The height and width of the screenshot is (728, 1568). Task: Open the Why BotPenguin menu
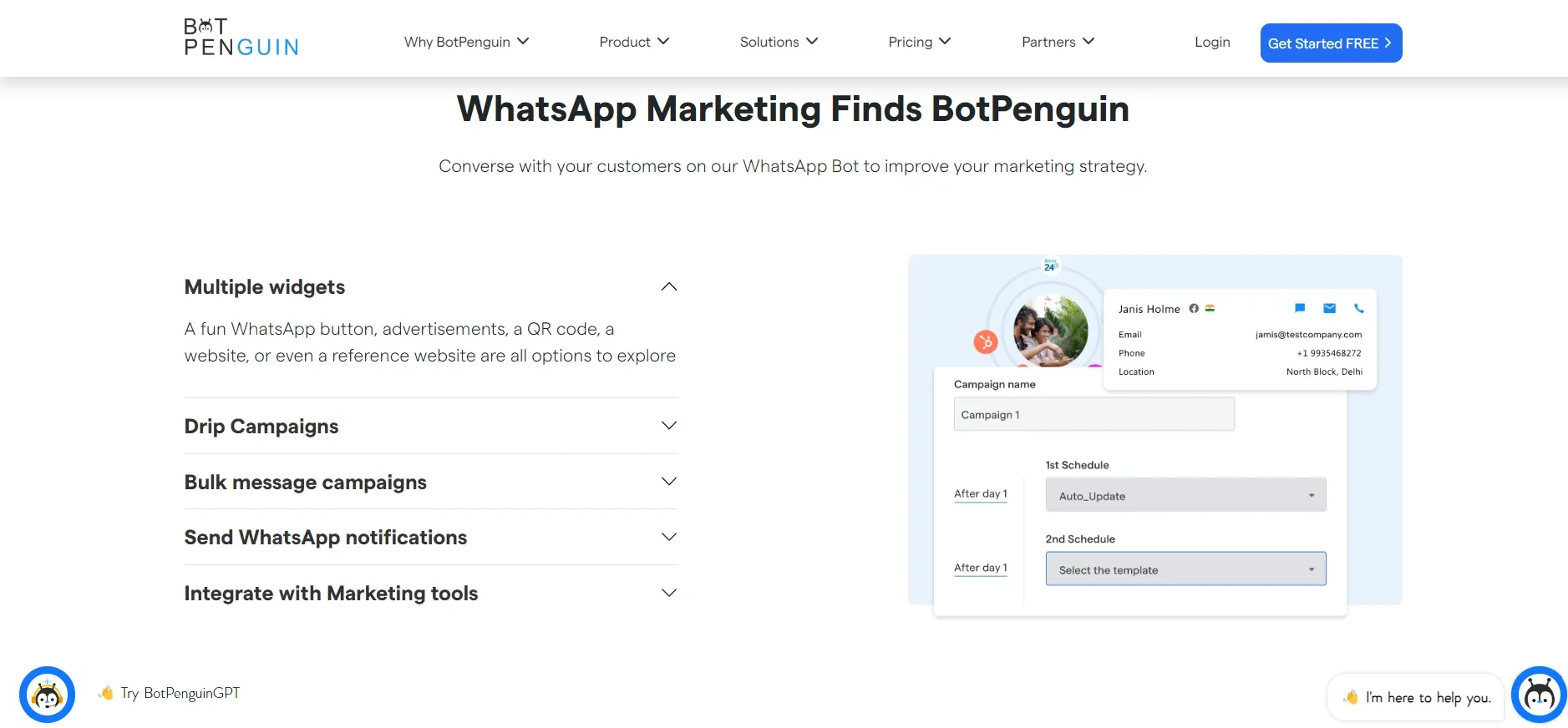(x=466, y=42)
